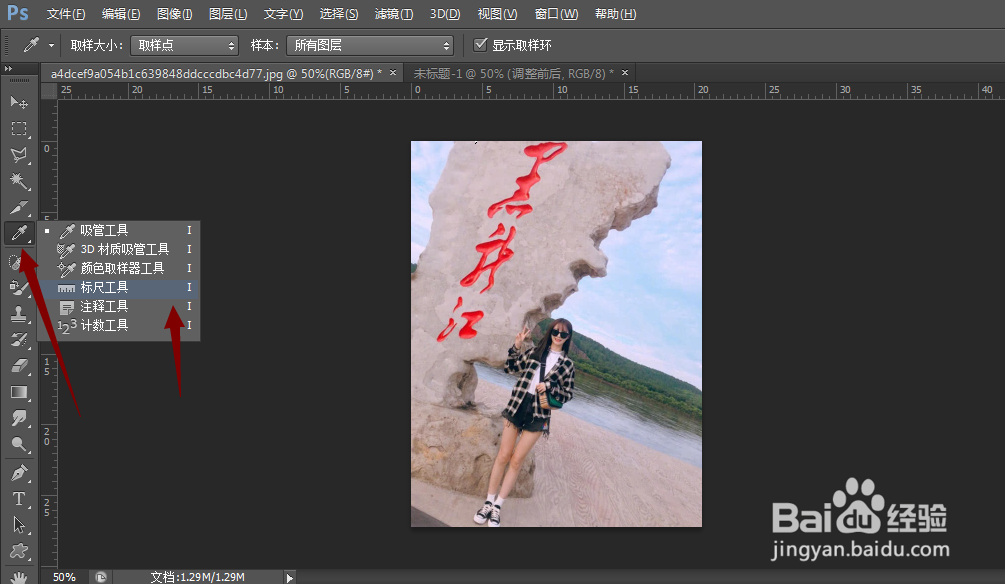The image size is (1005, 584).
Task: Select the Clone Stamp tool
Action: (19, 313)
